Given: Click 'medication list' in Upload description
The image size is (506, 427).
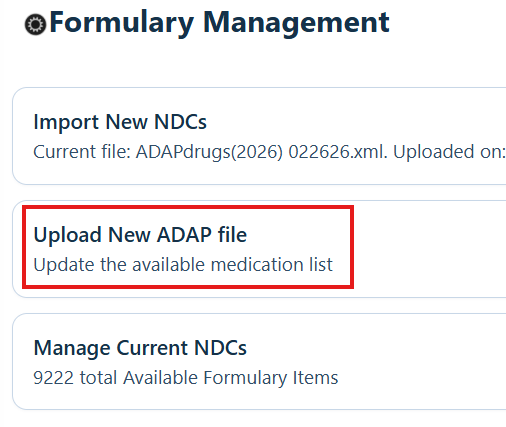Looking at the screenshot, I should click(x=272, y=265).
